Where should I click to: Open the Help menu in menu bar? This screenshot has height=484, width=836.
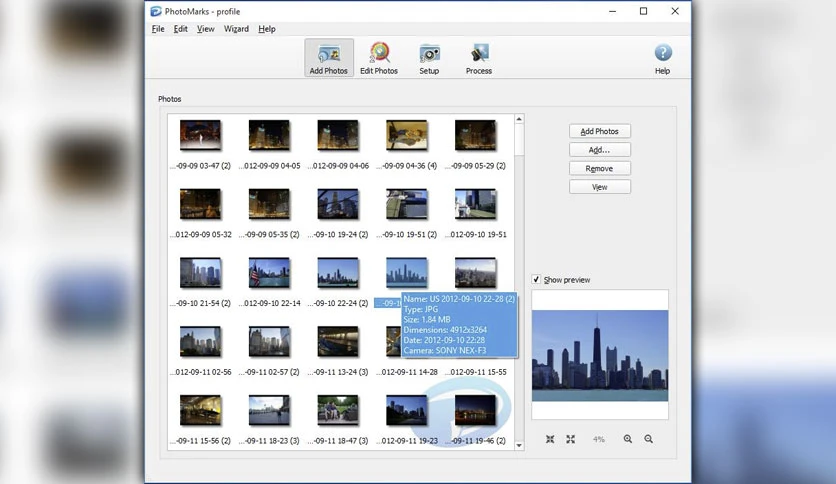point(267,29)
